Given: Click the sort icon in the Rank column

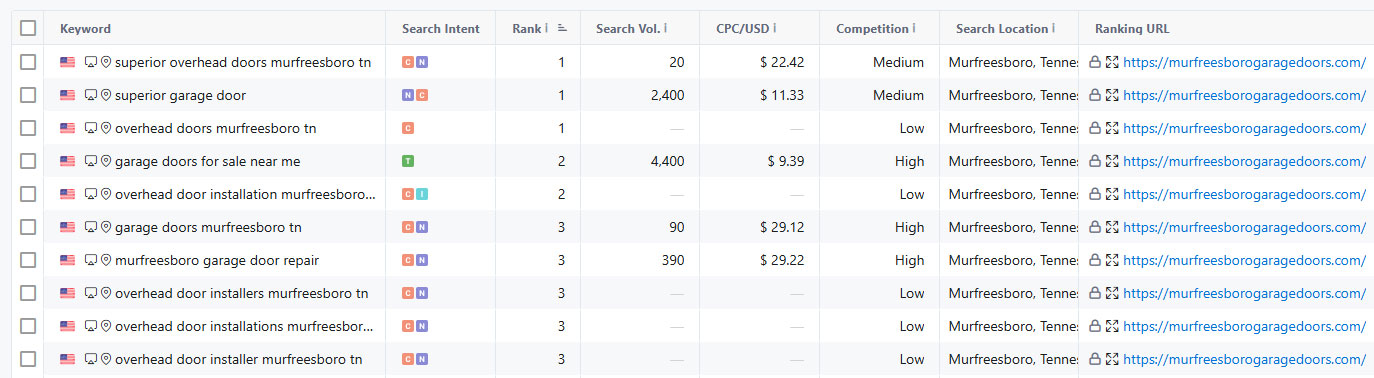Looking at the screenshot, I should (x=562, y=28).
